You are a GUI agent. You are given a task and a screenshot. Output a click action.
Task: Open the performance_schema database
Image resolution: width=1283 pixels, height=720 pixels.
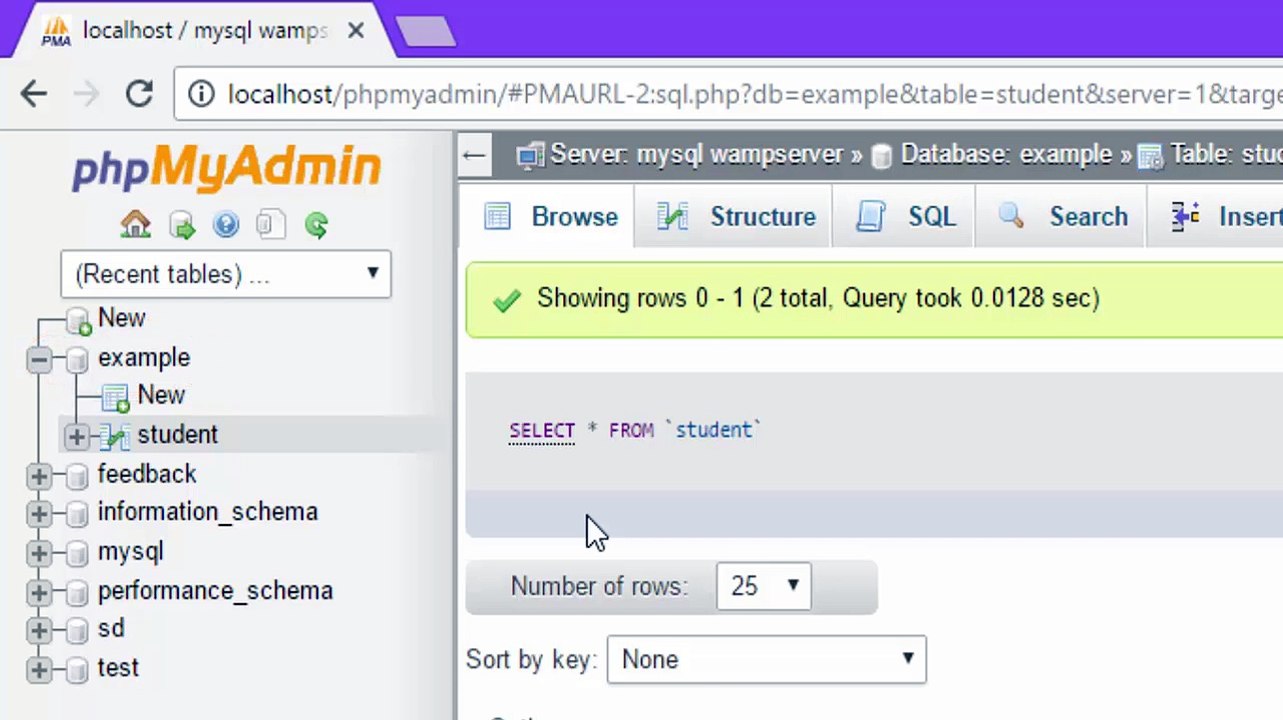(215, 591)
